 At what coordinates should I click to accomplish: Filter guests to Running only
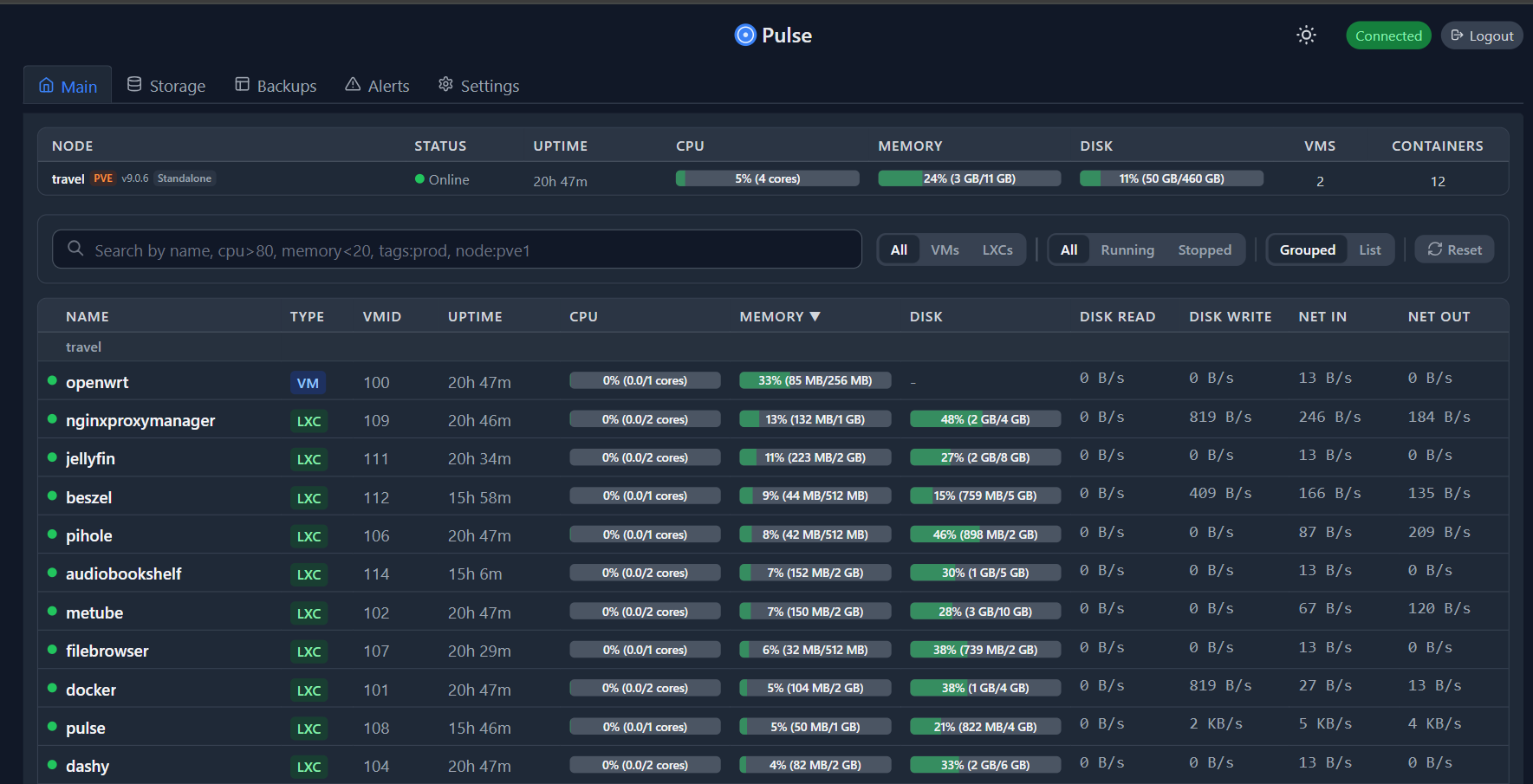click(x=1127, y=249)
